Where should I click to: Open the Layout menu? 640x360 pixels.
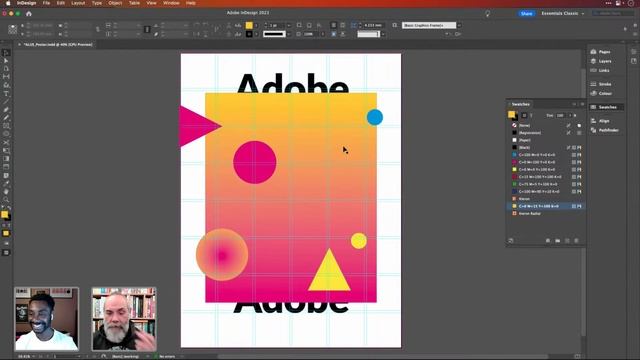[x=78, y=3]
